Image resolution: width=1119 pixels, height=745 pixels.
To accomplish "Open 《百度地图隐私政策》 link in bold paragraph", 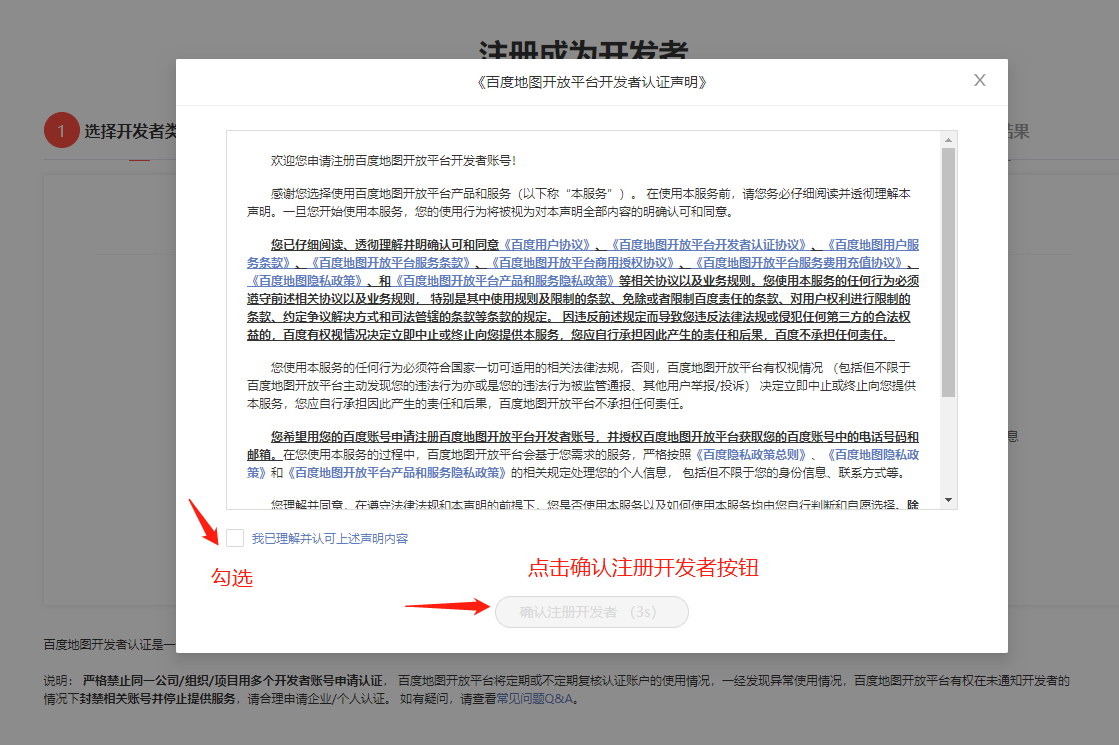I will click(x=307, y=280).
